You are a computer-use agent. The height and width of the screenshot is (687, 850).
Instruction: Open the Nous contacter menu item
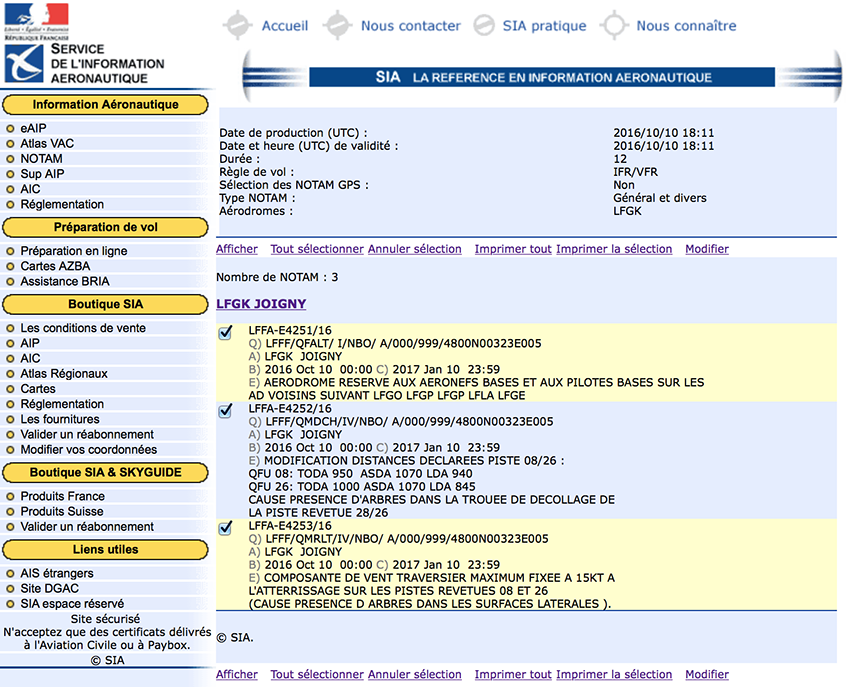(x=411, y=25)
